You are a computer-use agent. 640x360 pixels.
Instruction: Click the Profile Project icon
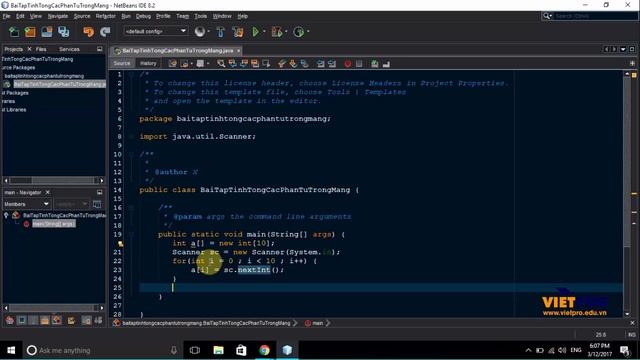coord(299,32)
